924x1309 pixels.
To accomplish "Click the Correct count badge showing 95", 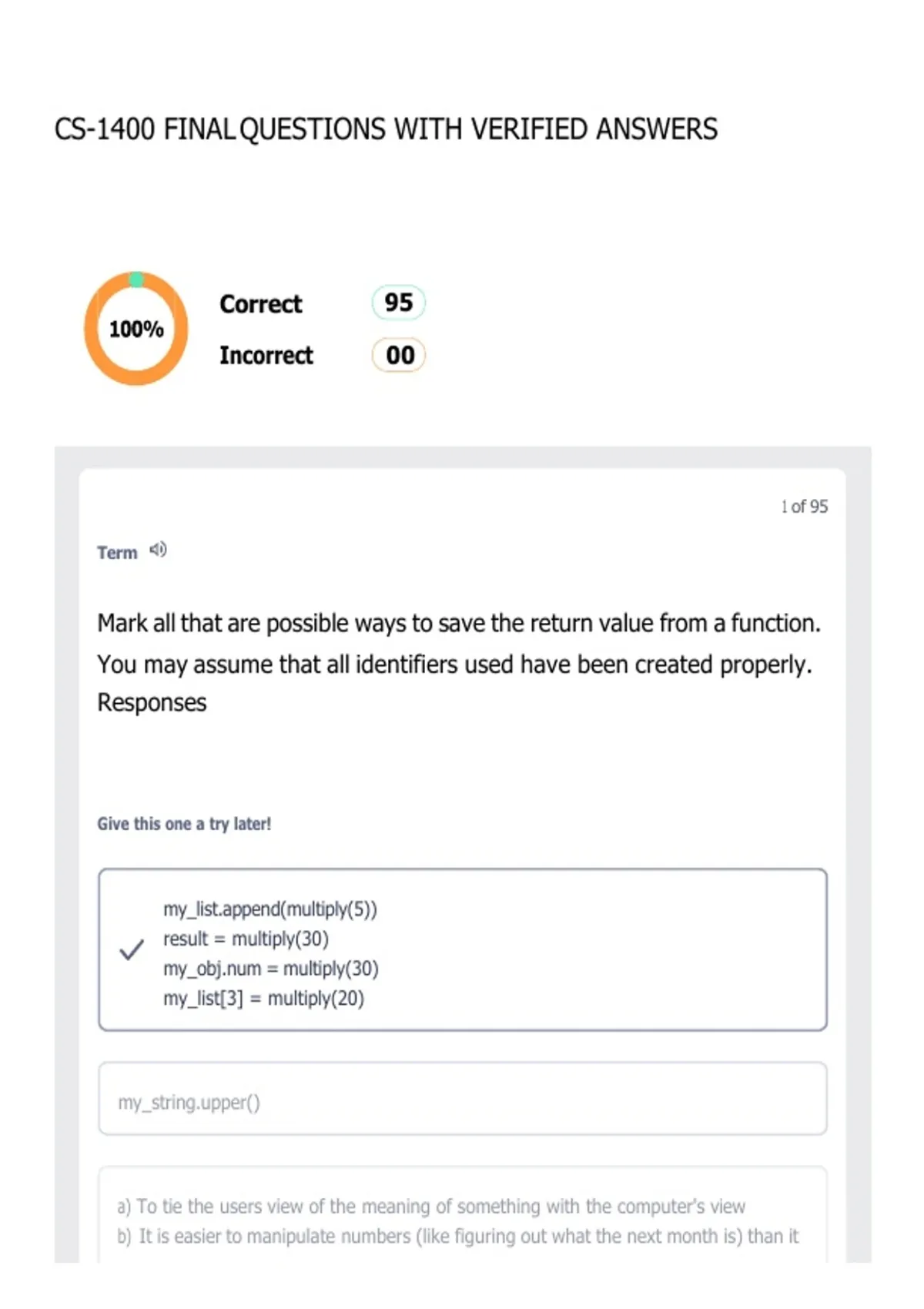I will [x=399, y=303].
